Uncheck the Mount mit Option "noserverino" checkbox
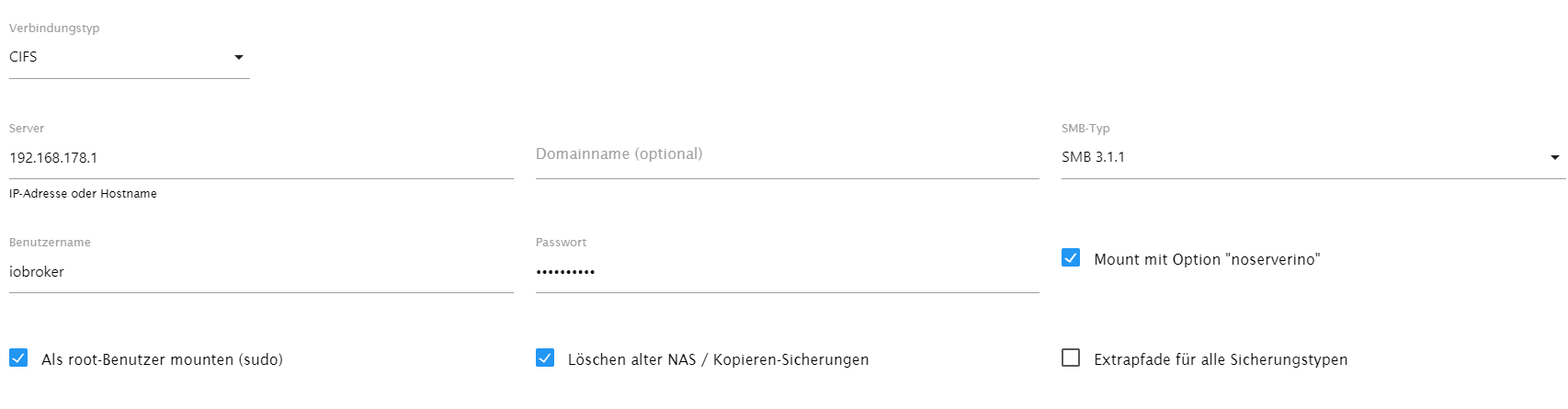 (x=1071, y=258)
